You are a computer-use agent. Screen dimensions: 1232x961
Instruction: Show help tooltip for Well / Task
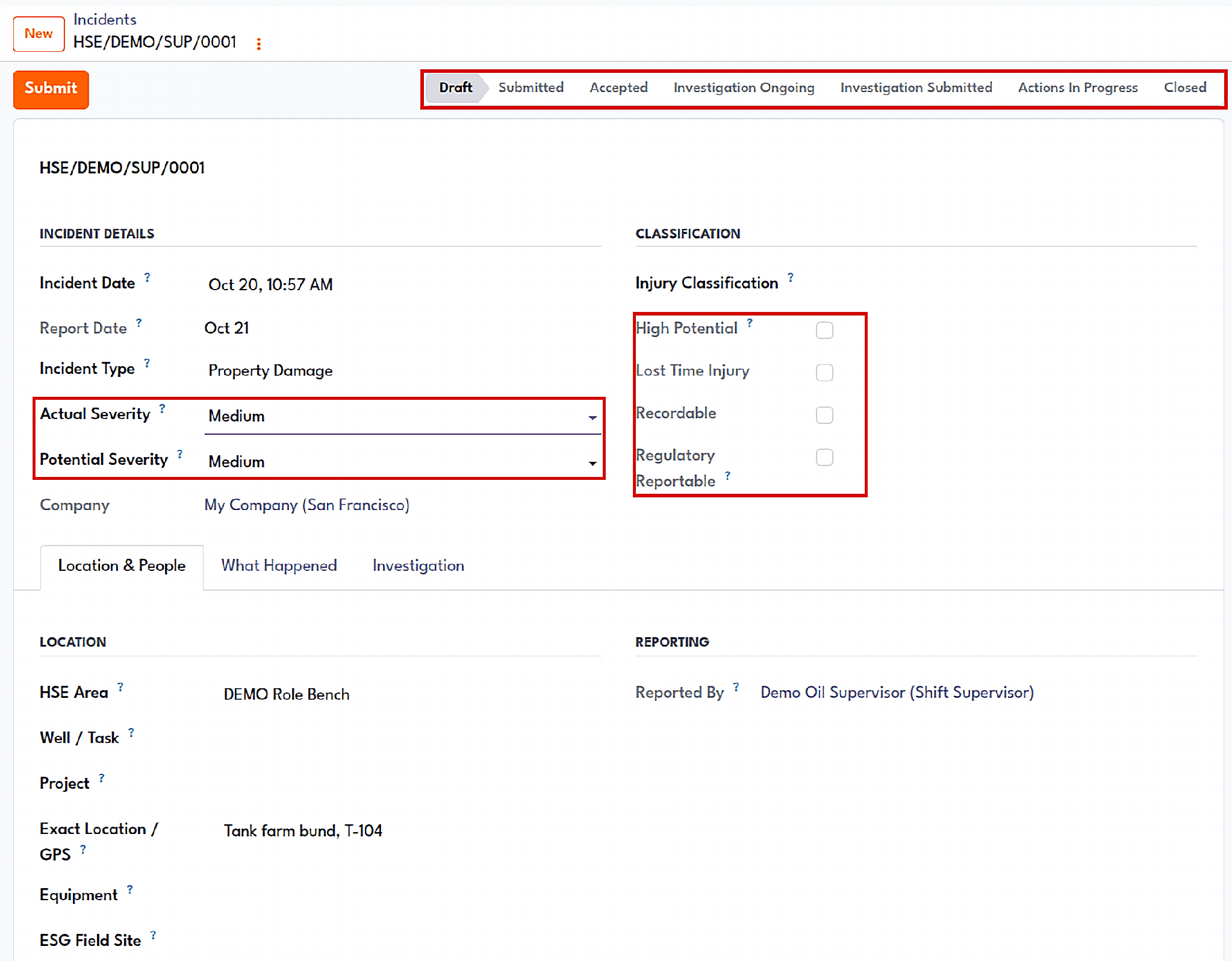(131, 732)
